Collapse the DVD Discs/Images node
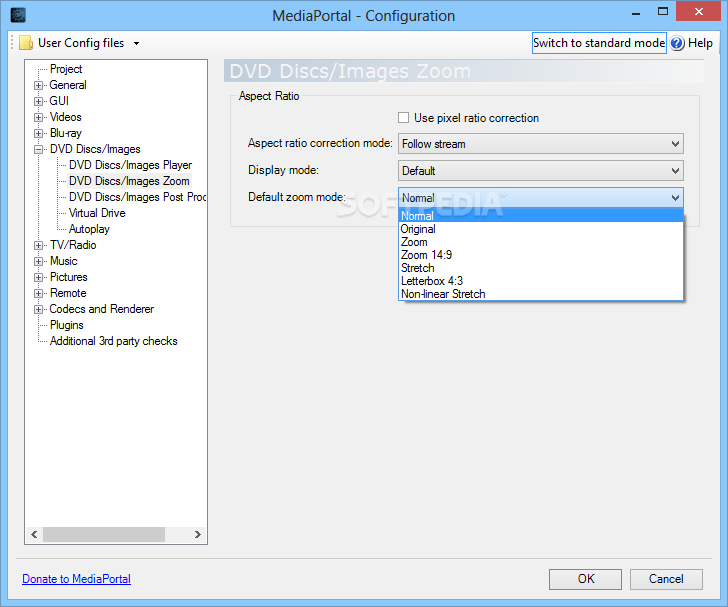The height and width of the screenshot is (607, 728). pos(39,150)
